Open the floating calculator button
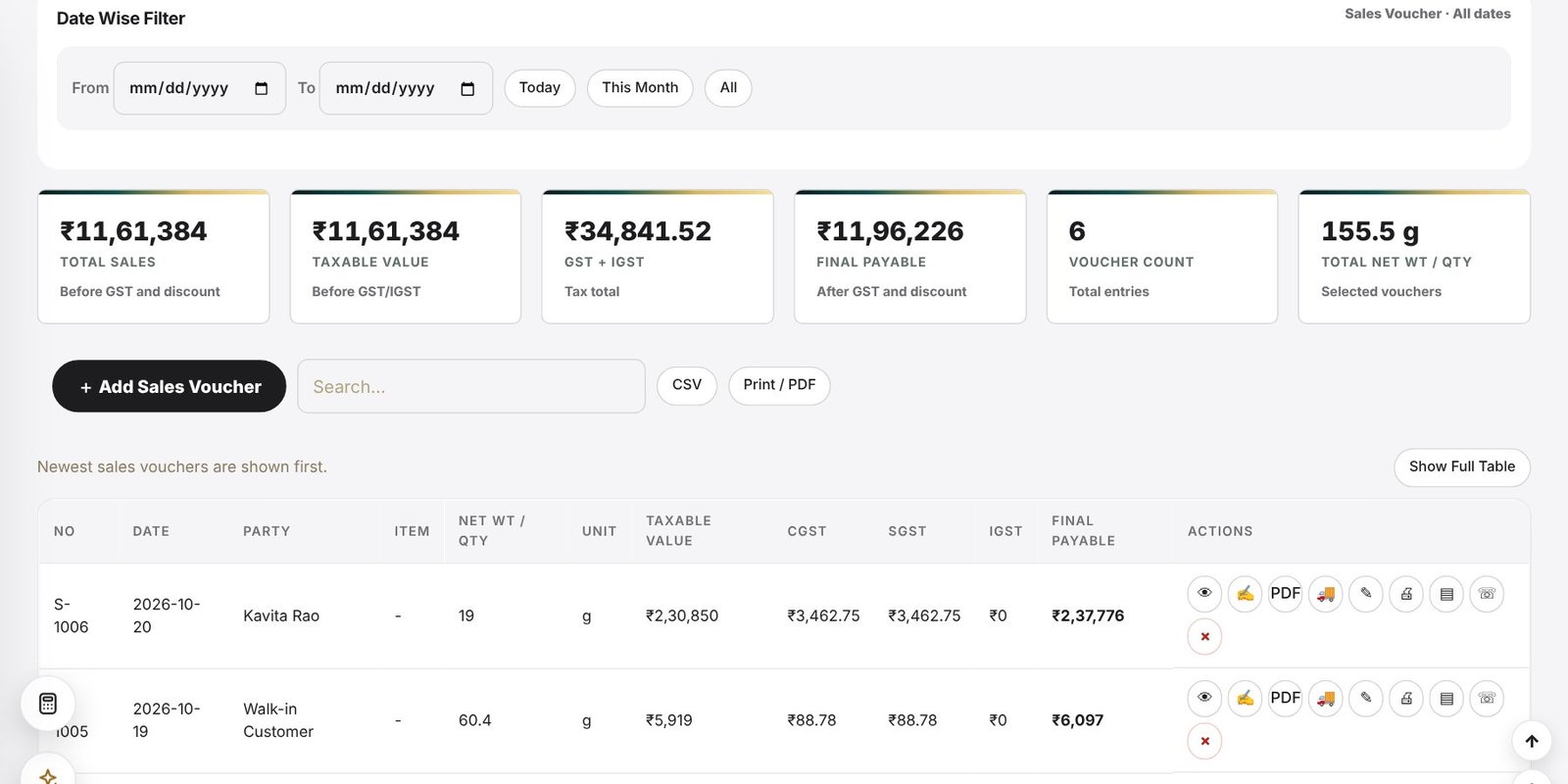 tap(48, 704)
